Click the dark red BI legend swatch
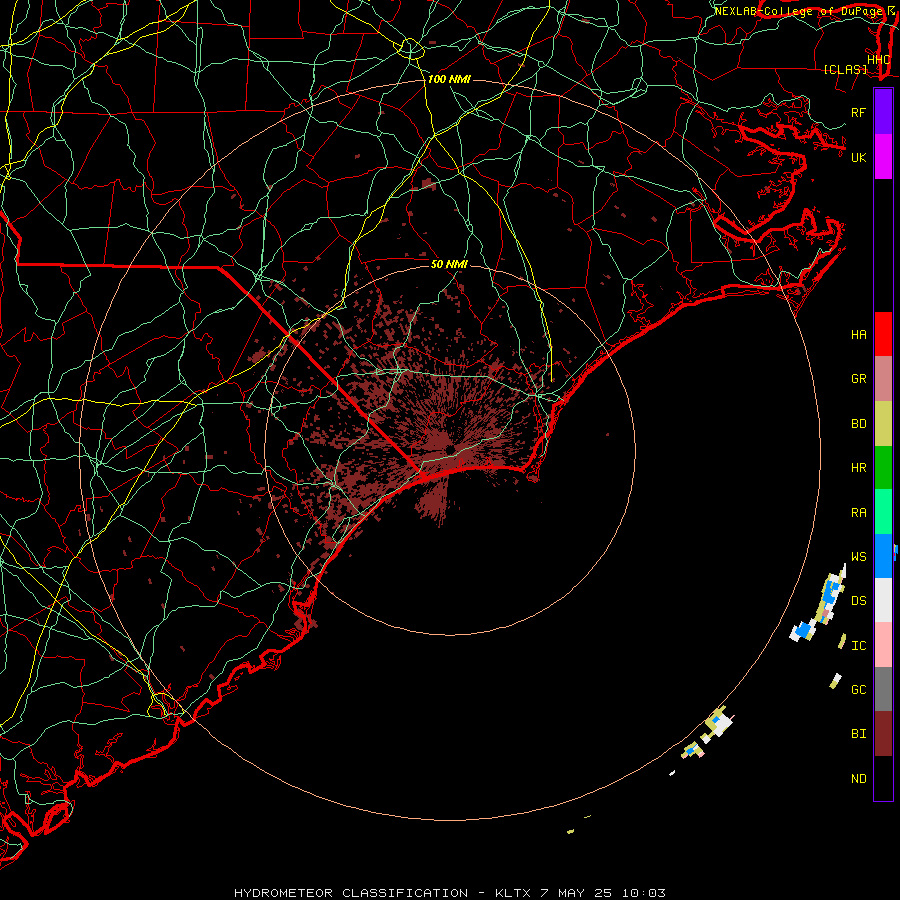Image resolution: width=900 pixels, height=900 pixels. tap(883, 734)
